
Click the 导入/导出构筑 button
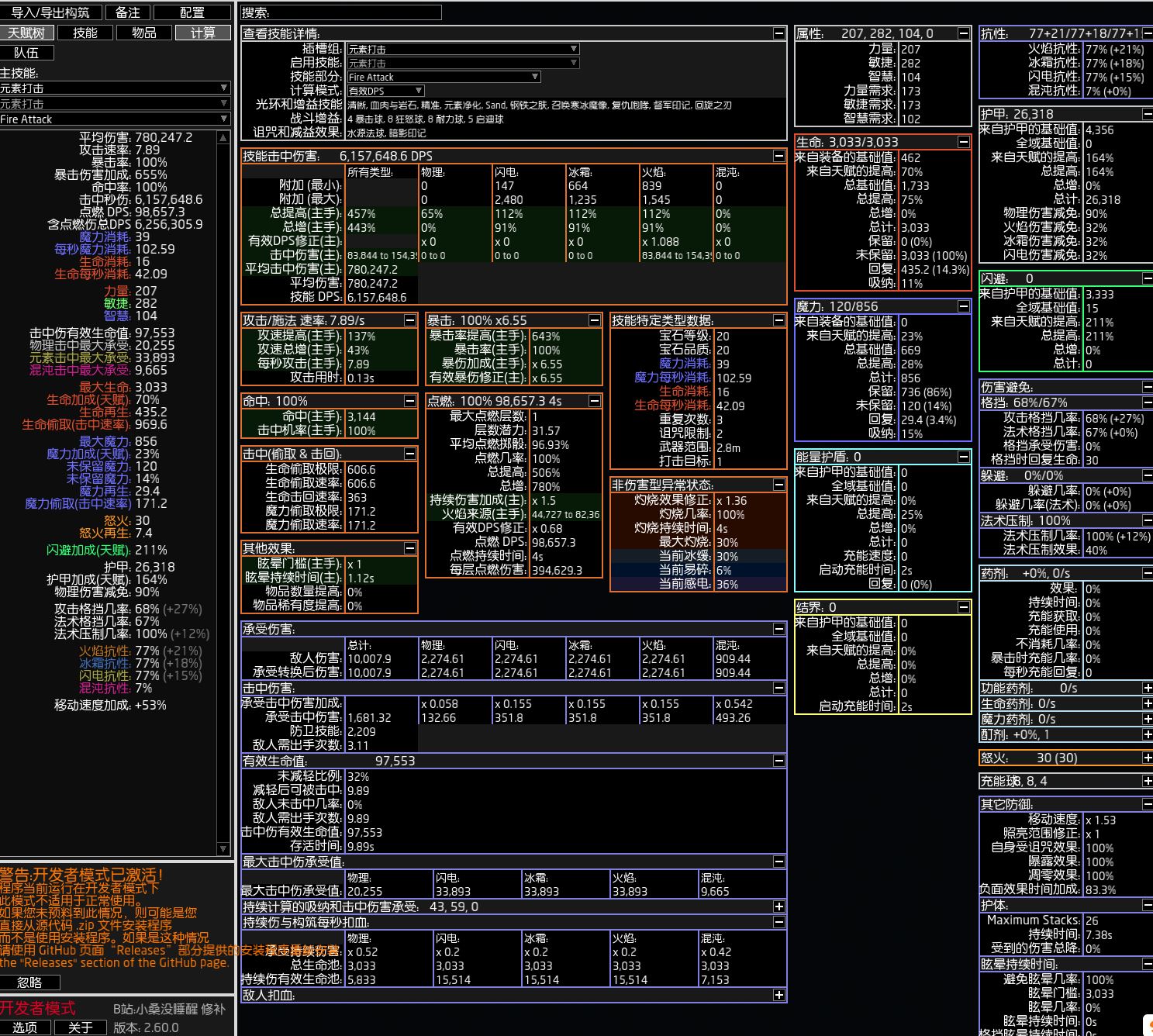(50, 12)
